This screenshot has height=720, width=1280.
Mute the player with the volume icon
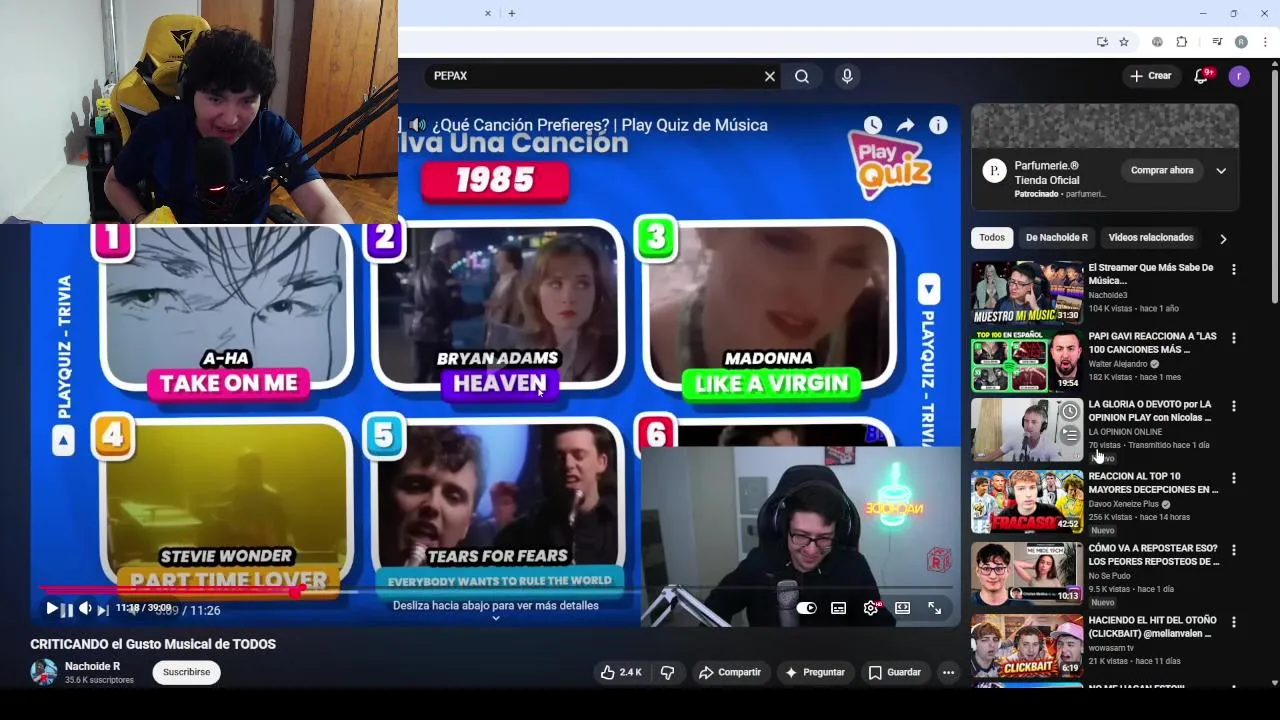click(x=85, y=608)
